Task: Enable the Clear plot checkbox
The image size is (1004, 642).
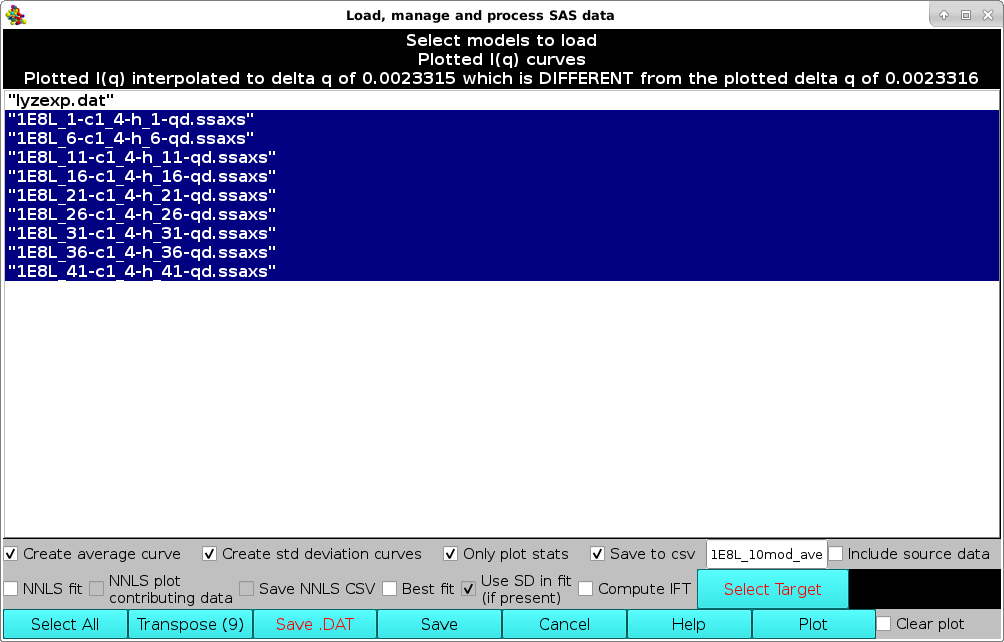Action: click(x=883, y=624)
